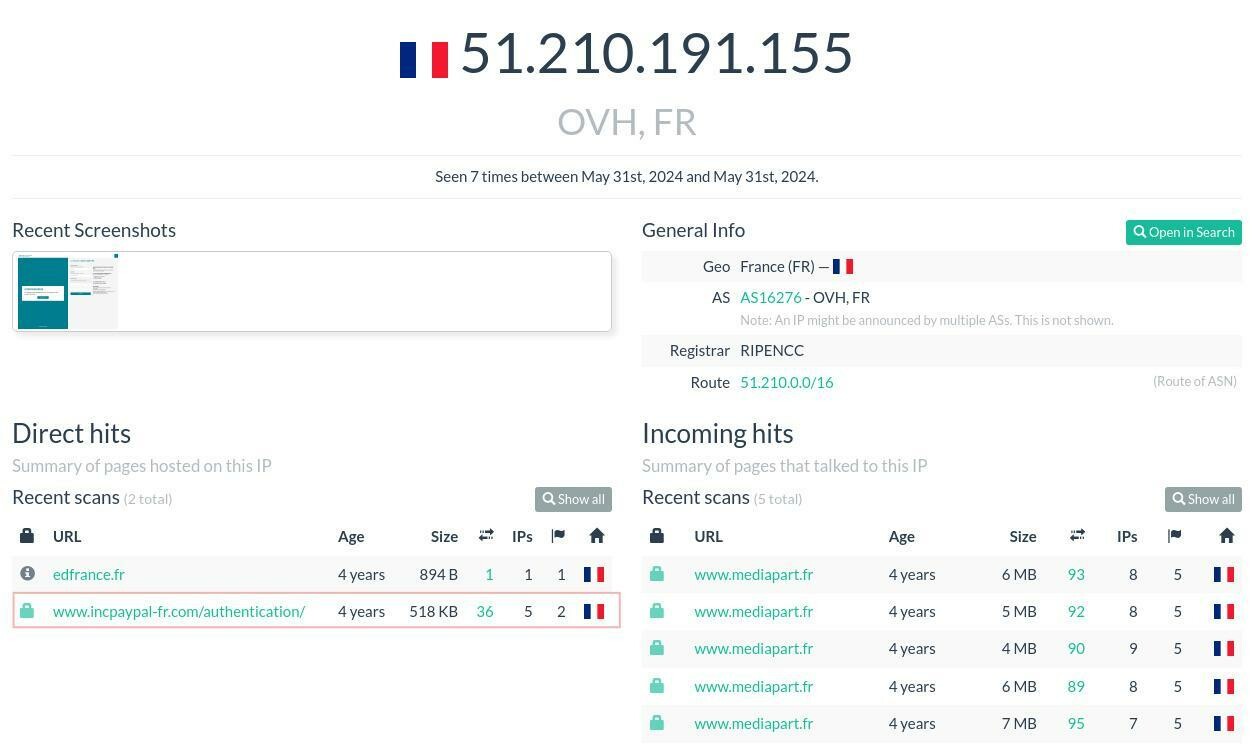
Task: Click the (2 total) scans count
Action: point(148,498)
